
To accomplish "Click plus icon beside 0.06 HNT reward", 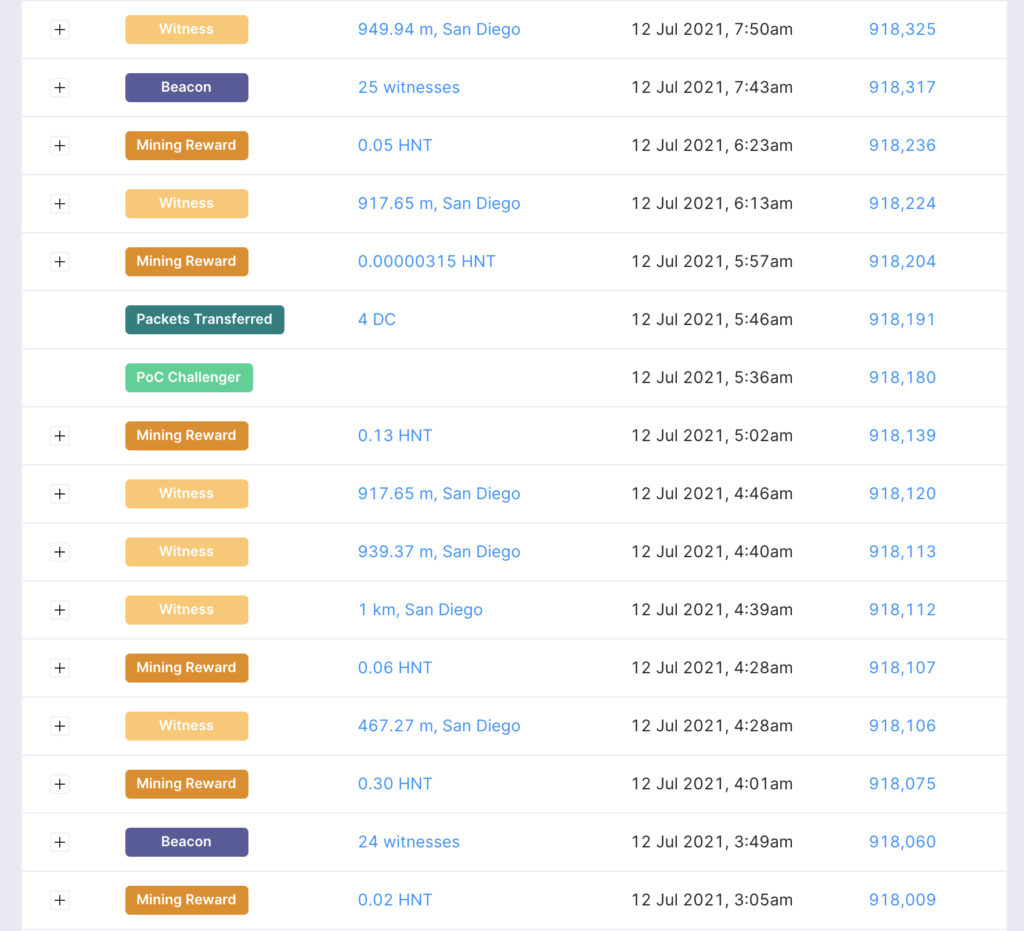I will [60, 668].
